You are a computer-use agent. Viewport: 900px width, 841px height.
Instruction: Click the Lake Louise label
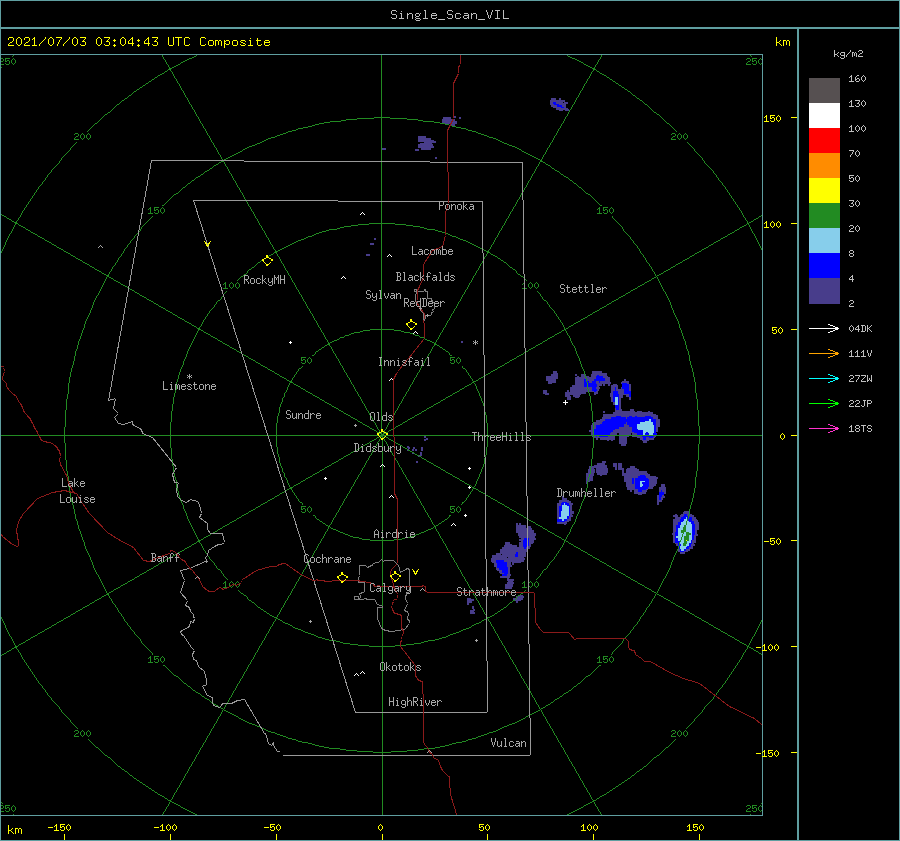77,491
